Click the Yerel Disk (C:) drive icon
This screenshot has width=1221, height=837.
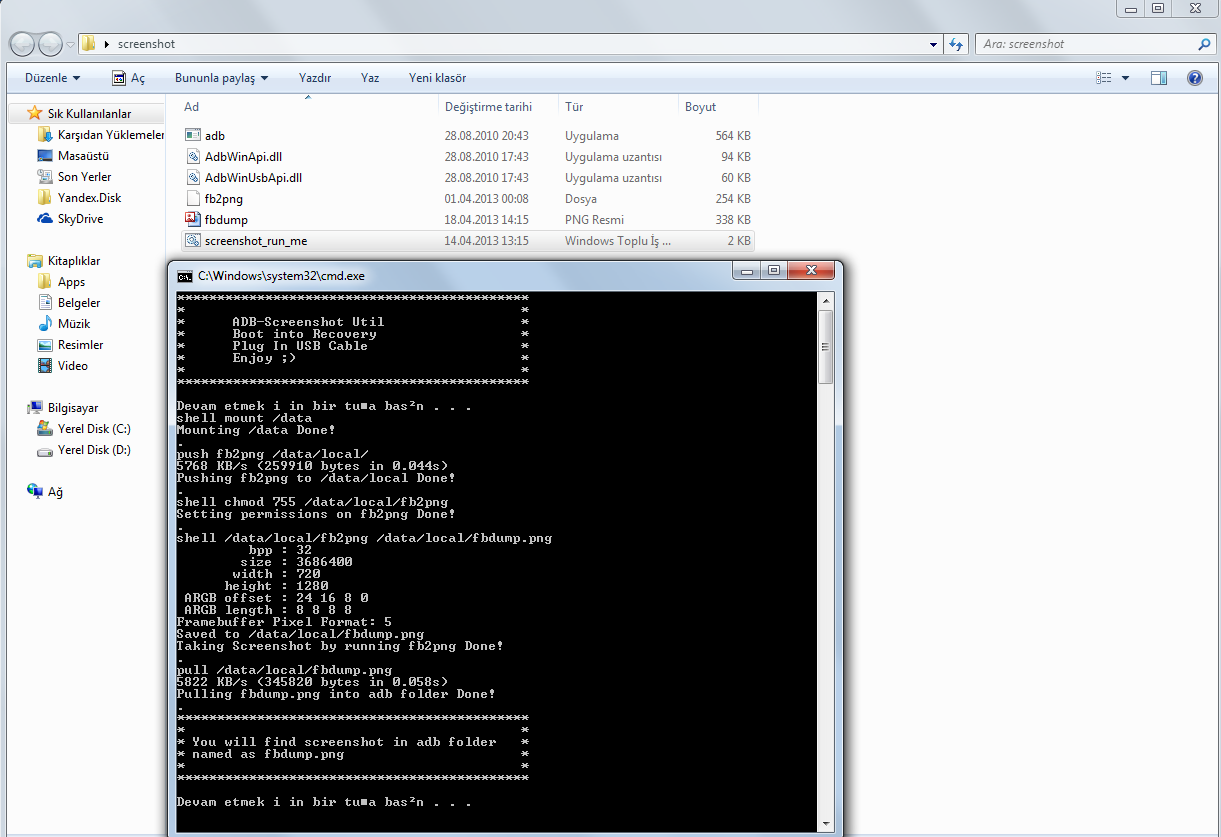(x=45, y=429)
